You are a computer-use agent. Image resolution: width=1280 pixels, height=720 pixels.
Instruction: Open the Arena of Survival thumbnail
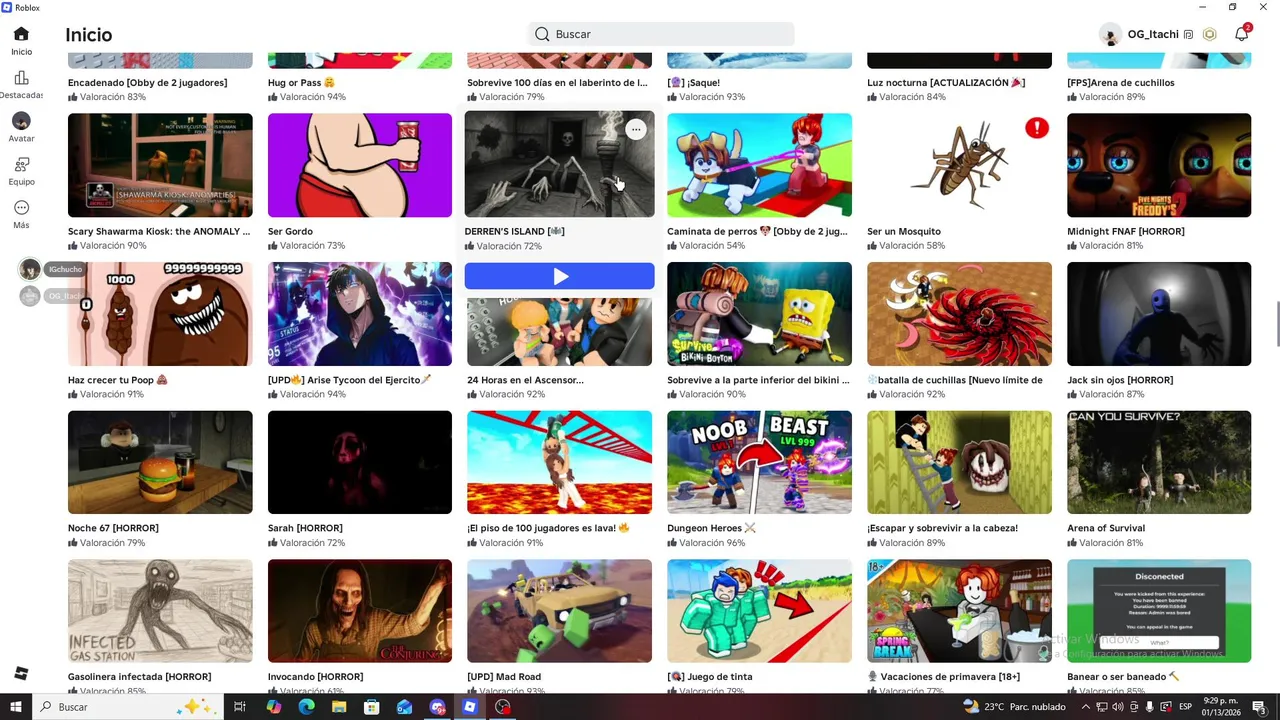(x=1159, y=462)
